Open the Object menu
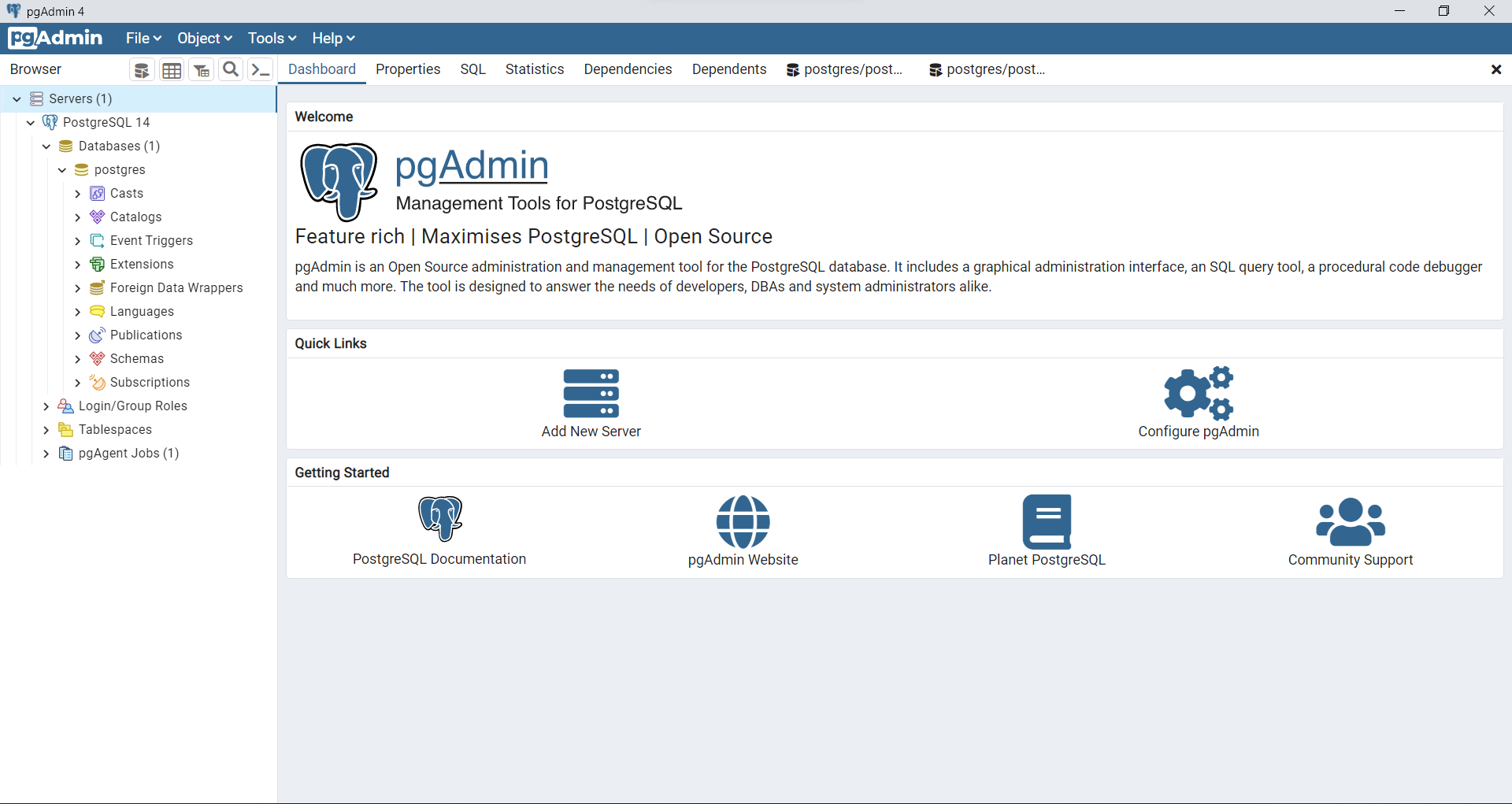This screenshot has height=804, width=1512. [x=205, y=39]
